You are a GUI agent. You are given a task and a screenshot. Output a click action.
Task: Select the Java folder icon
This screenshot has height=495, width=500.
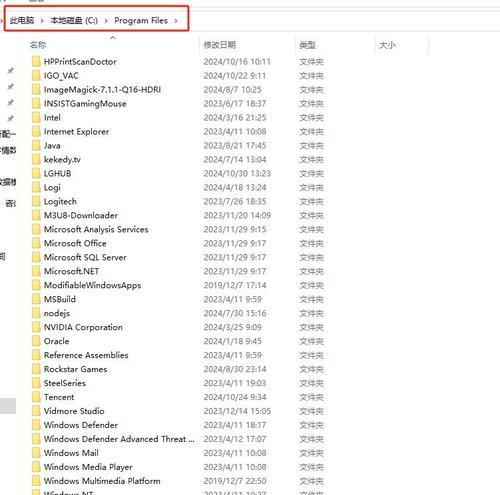tap(36, 145)
